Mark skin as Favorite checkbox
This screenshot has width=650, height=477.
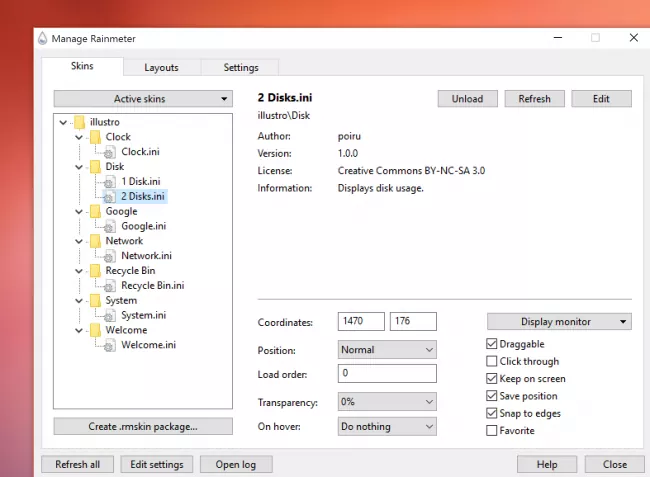[491, 431]
